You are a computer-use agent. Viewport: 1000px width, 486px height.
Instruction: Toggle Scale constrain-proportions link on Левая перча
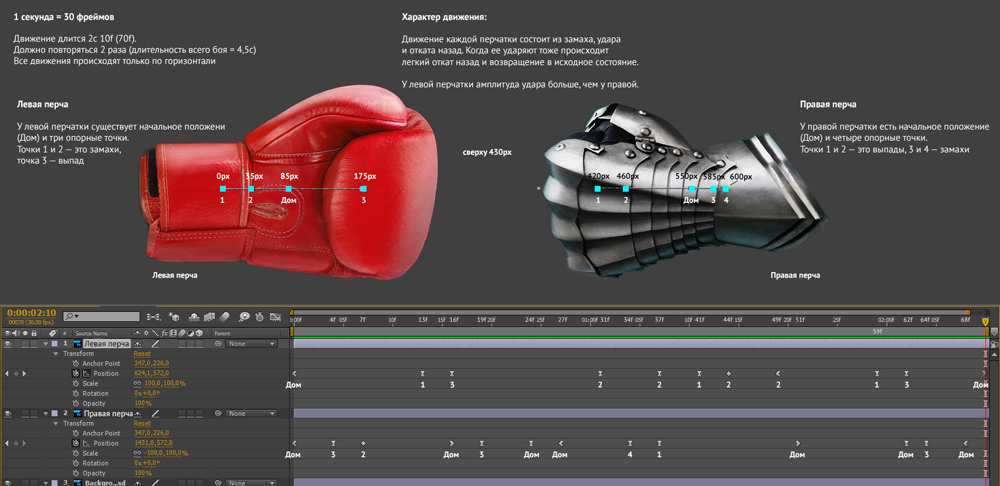137,383
